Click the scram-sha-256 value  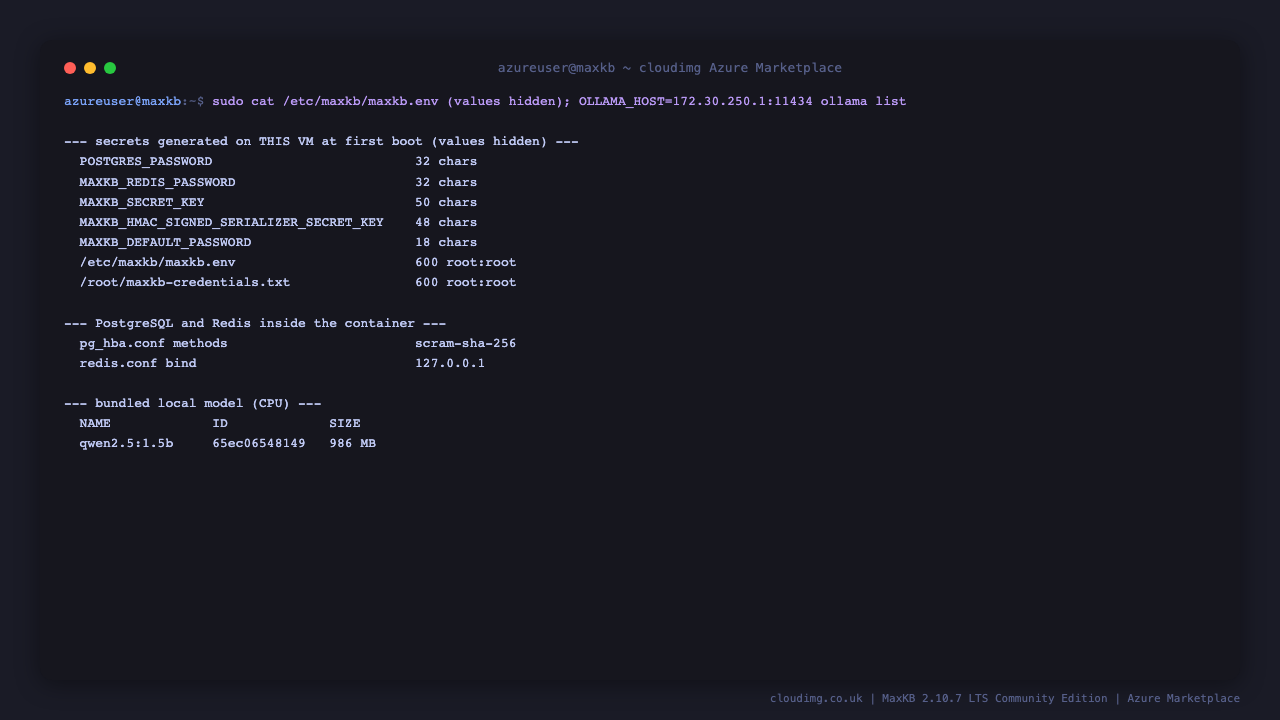(466, 343)
